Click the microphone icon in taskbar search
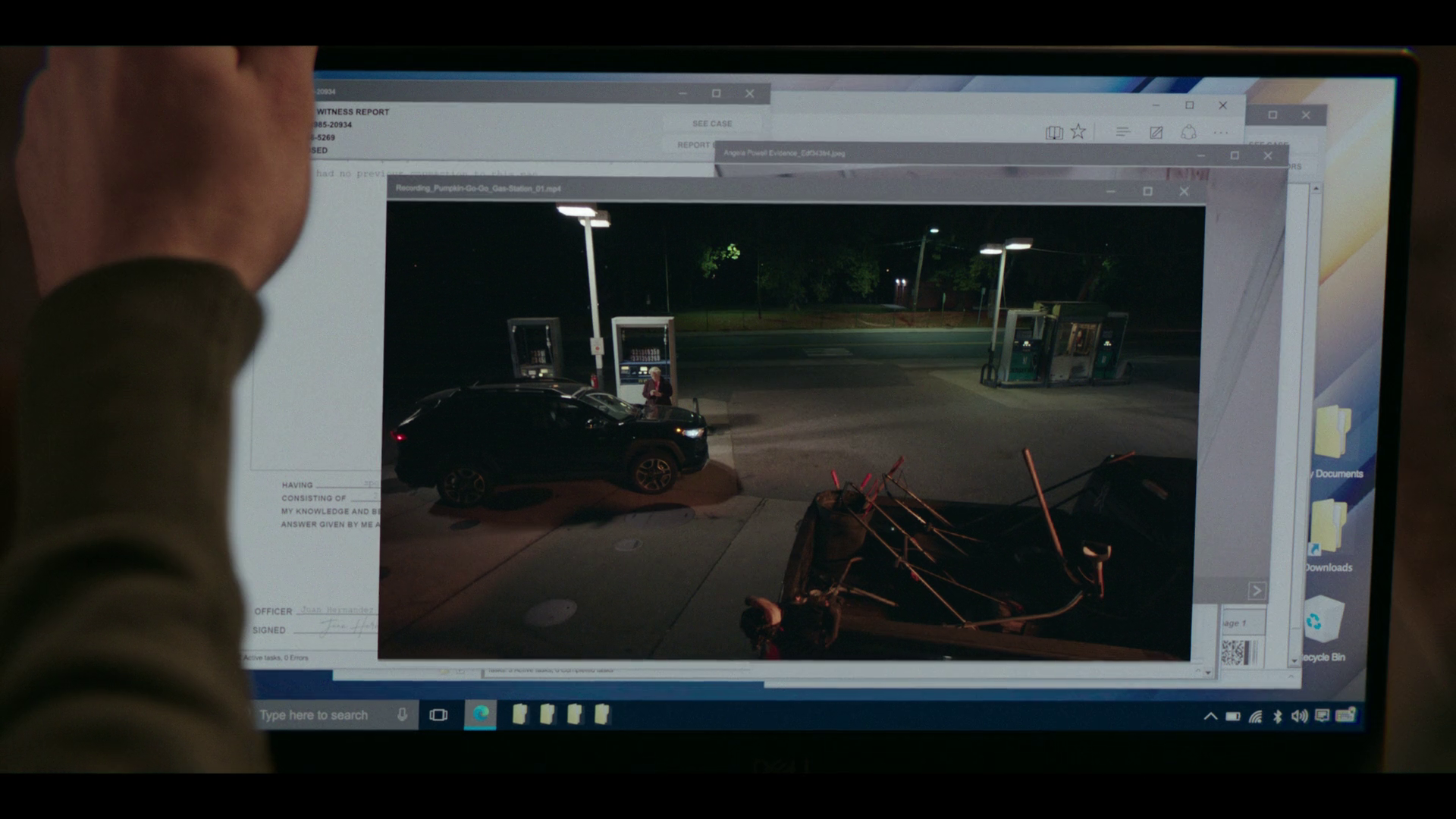The height and width of the screenshot is (819, 1456). [402, 714]
